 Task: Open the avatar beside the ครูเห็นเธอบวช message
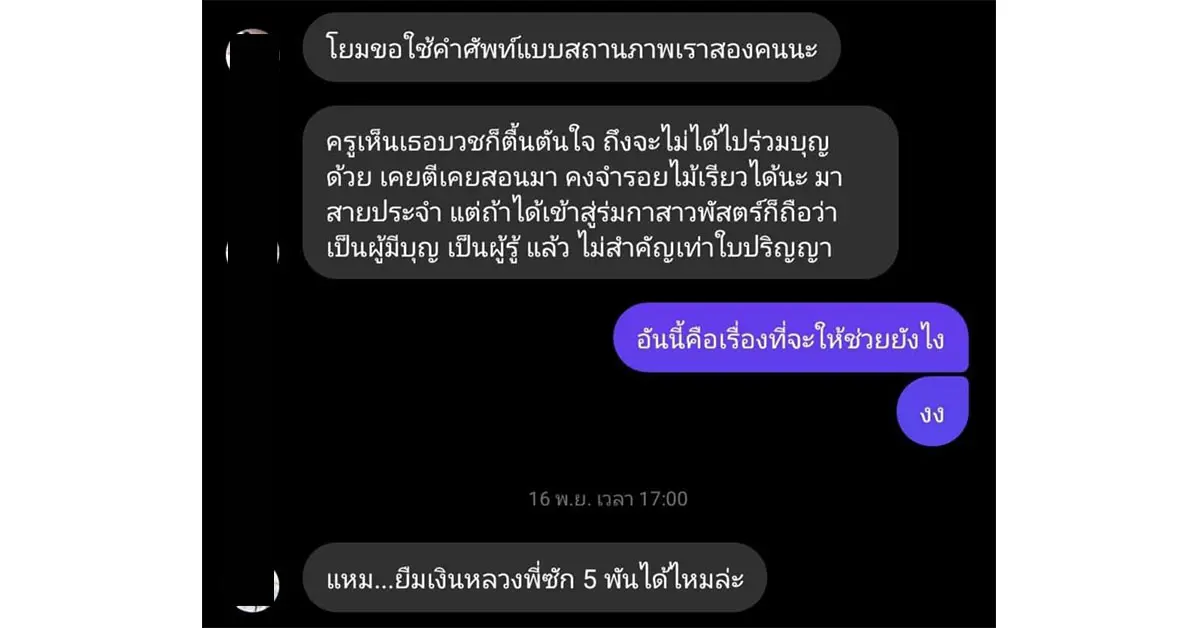click(253, 249)
